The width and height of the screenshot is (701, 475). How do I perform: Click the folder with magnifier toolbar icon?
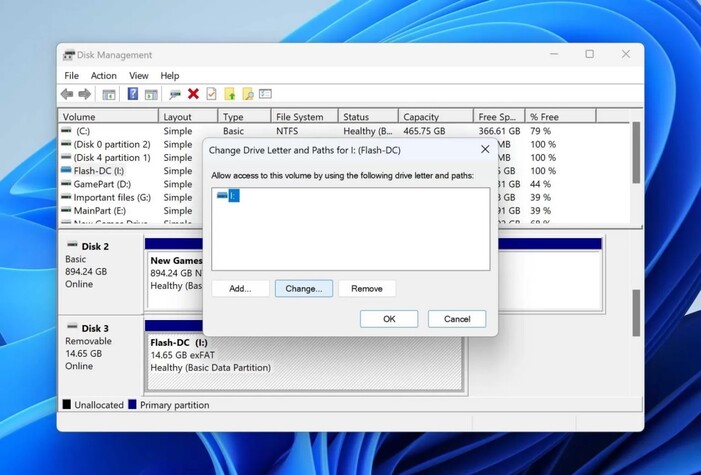247,94
